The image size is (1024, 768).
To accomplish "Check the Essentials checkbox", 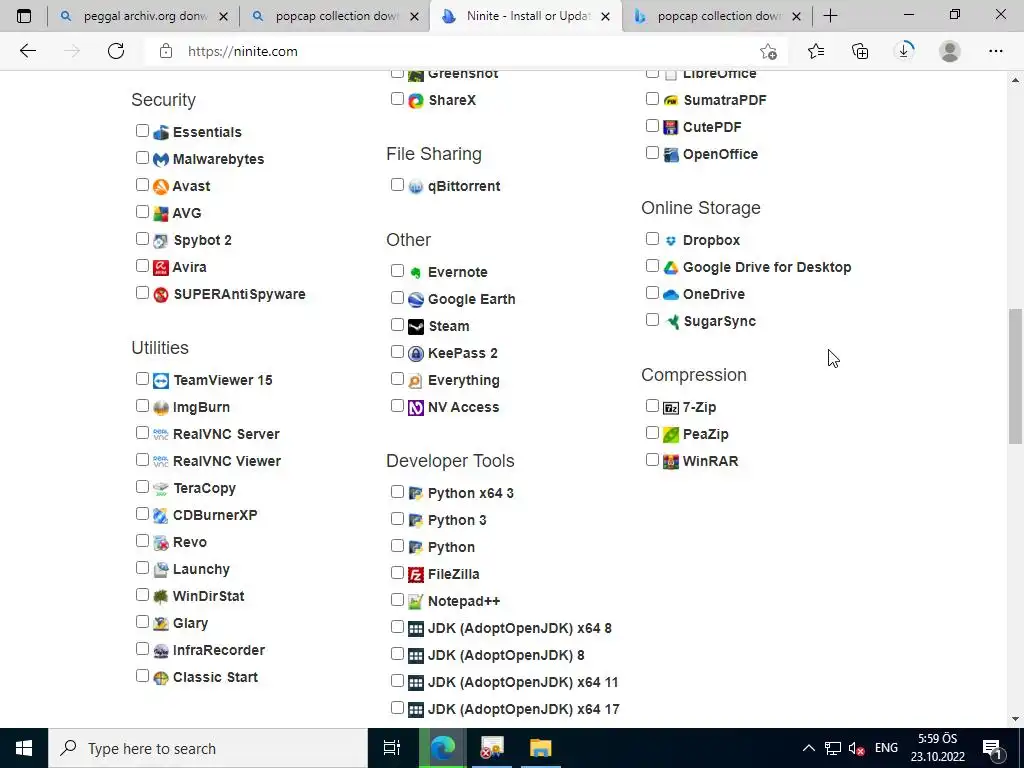I will pos(142,131).
